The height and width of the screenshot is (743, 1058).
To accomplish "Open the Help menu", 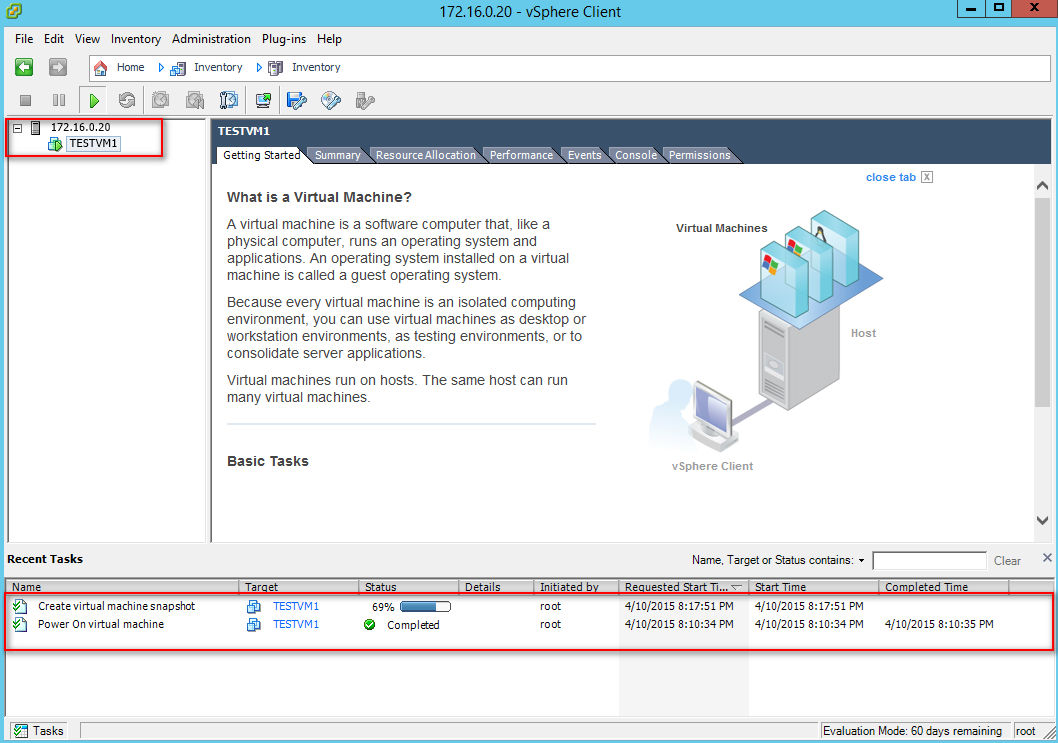I will point(329,39).
